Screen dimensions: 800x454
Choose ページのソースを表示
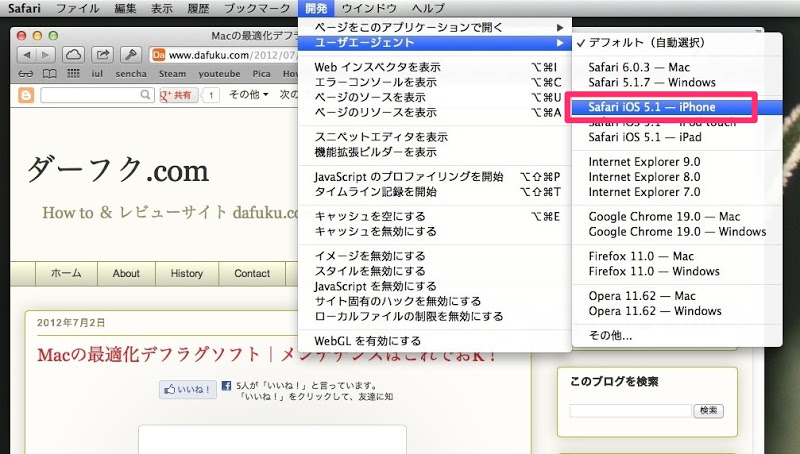(x=435, y=97)
